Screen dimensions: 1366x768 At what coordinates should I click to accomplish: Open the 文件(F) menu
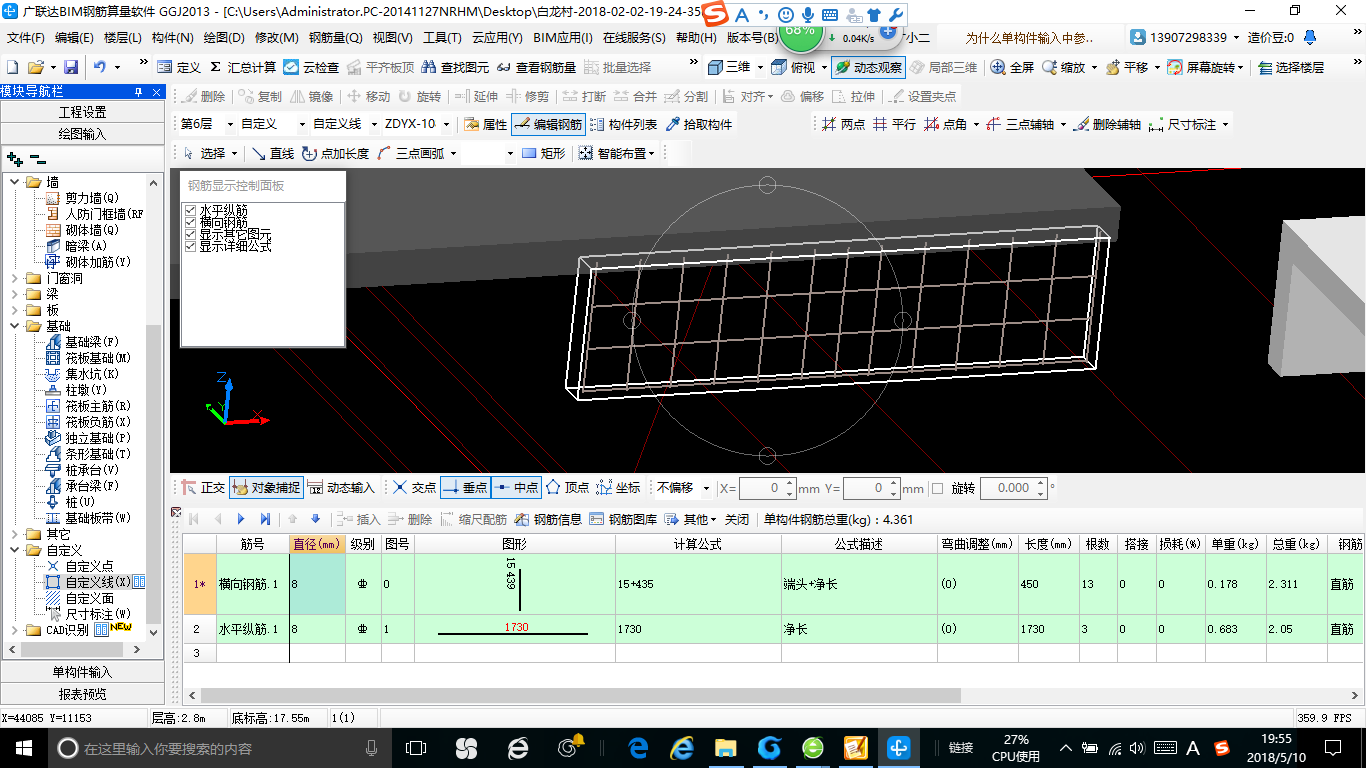tap(26, 38)
